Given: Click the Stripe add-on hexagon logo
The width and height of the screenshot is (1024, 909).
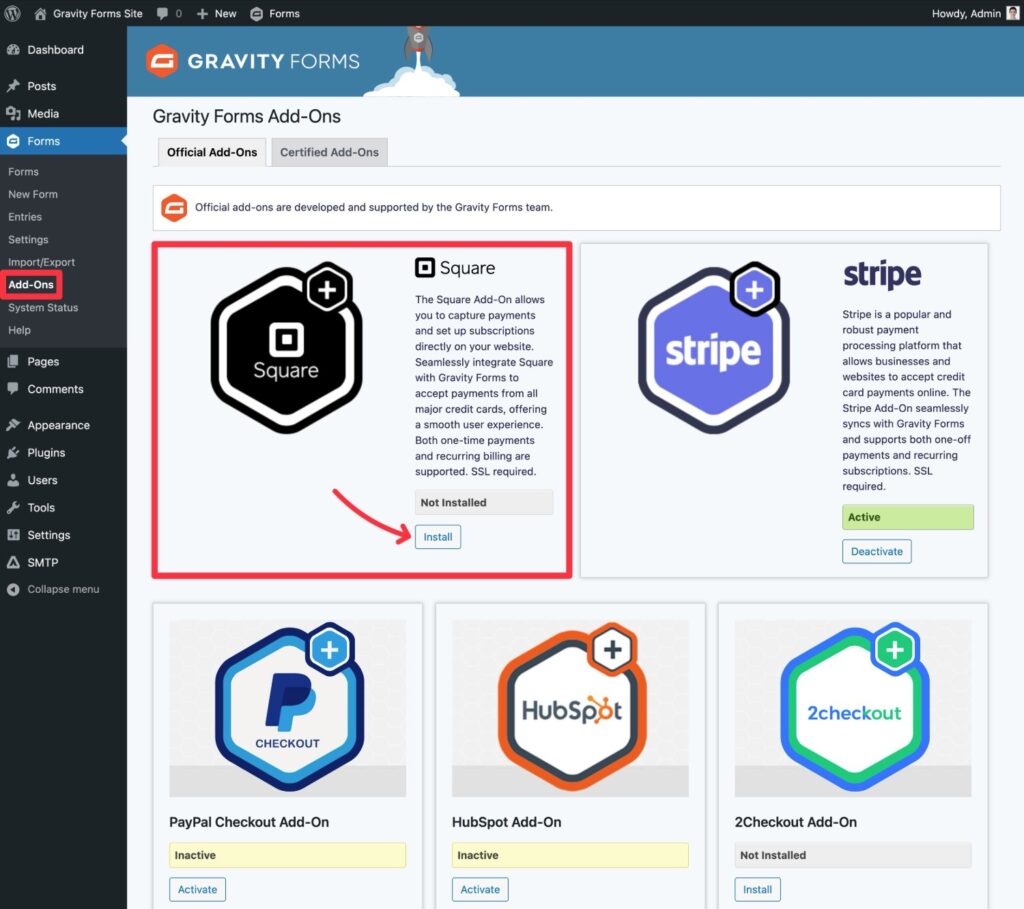Looking at the screenshot, I should 714,349.
